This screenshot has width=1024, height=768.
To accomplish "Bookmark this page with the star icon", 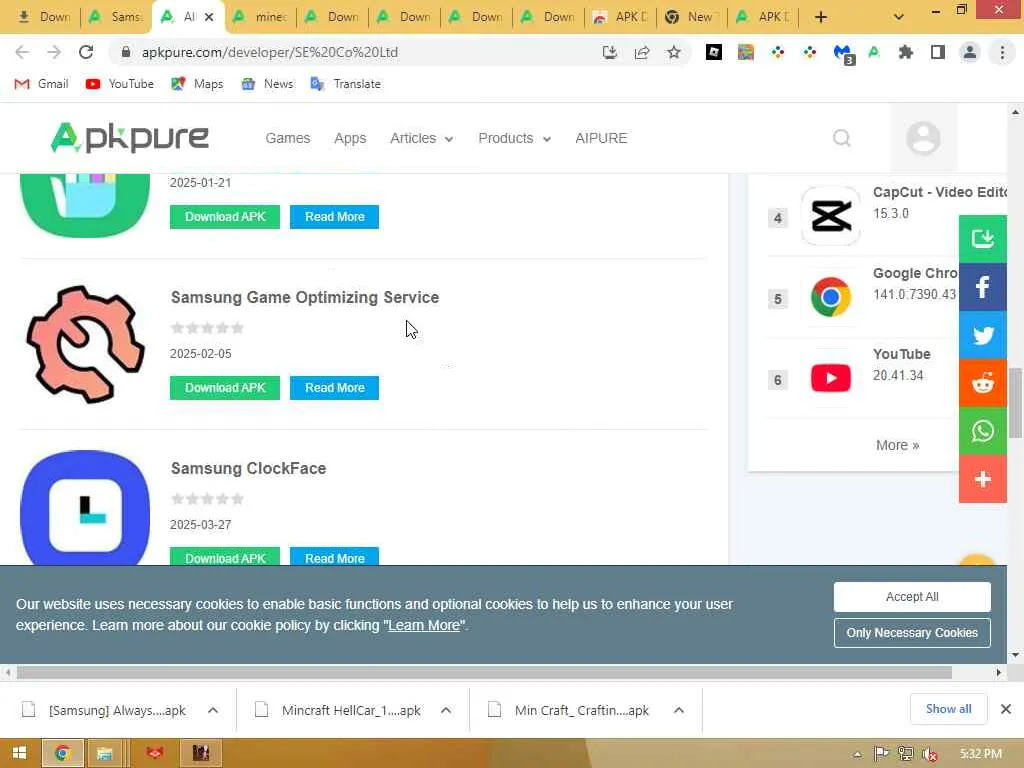I will [673, 52].
